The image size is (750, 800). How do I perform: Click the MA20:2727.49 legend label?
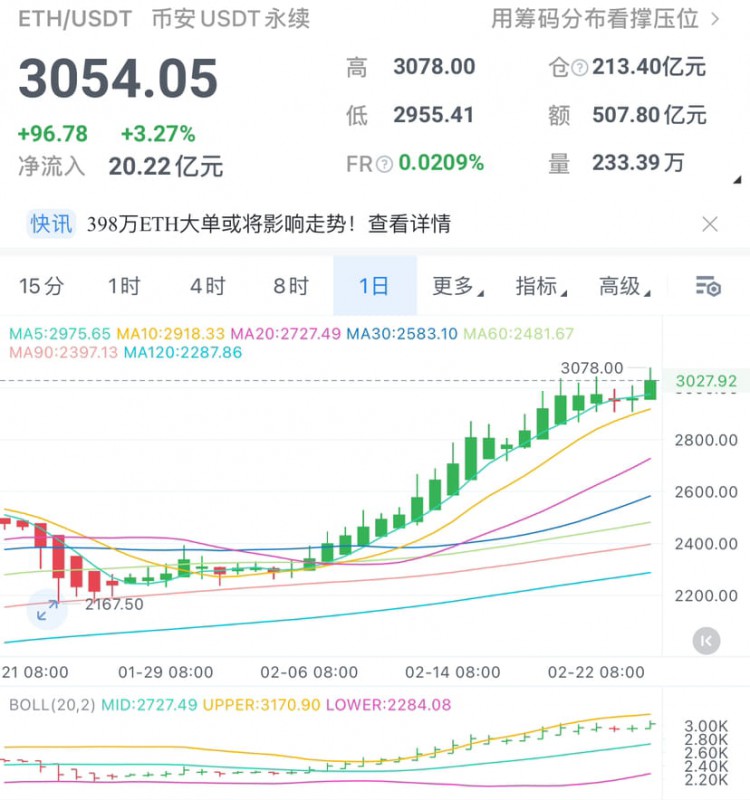pyautogui.click(x=286, y=334)
